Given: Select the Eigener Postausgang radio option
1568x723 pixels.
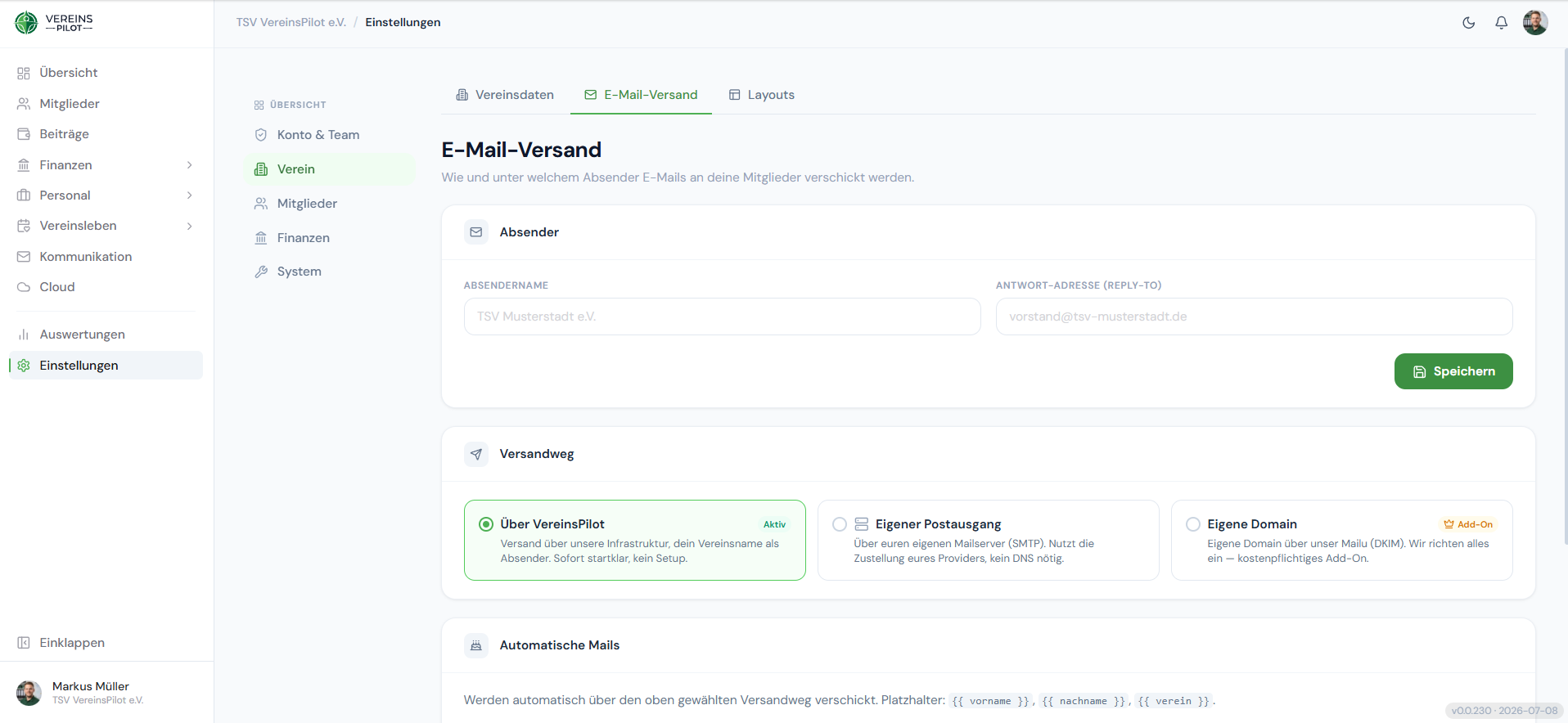Looking at the screenshot, I should coord(840,524).
